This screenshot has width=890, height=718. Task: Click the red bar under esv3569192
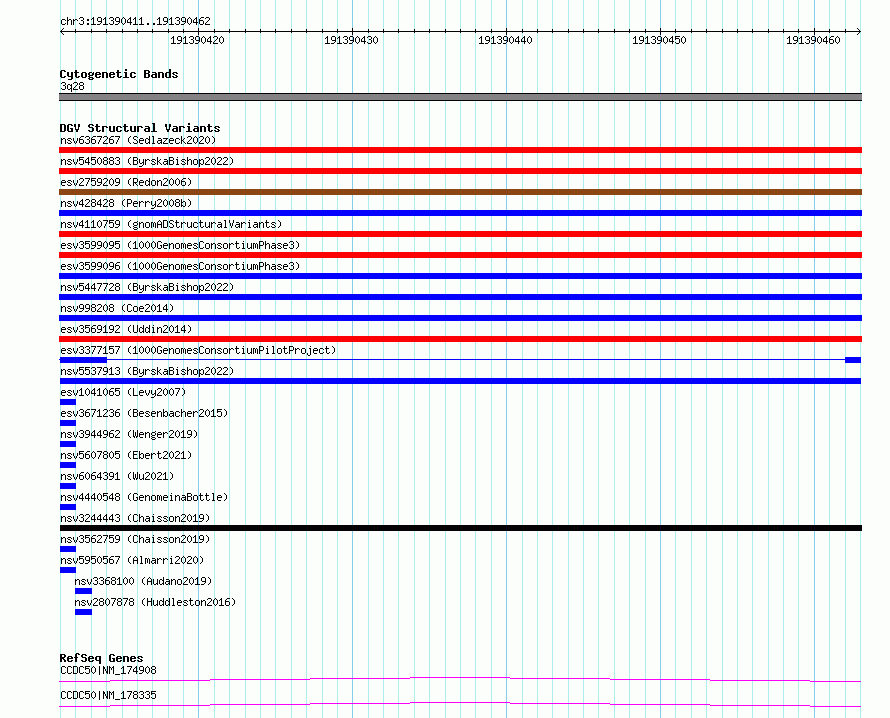(460, 339)
